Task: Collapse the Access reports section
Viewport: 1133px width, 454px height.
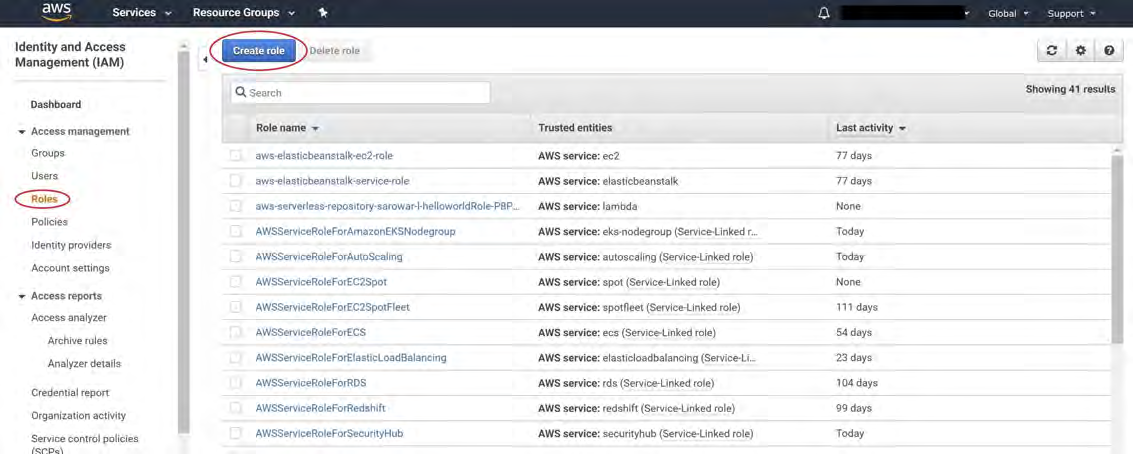Action: click(23, 296)
